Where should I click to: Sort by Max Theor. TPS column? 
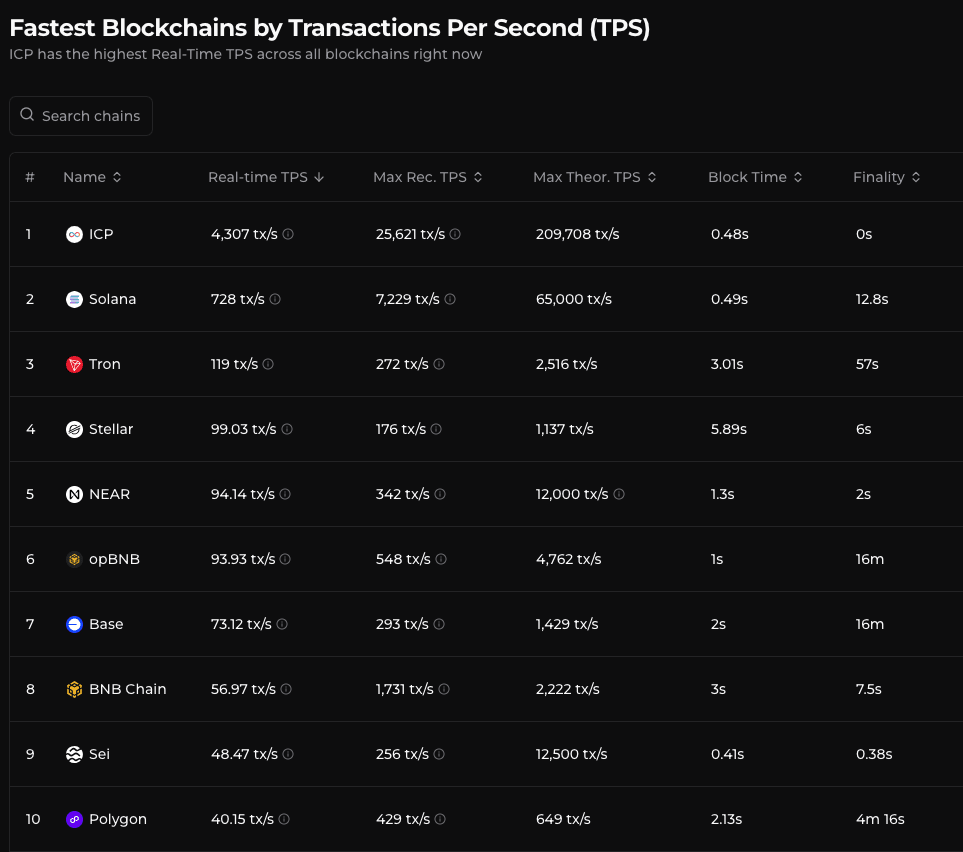pyautogui.click(x=594, y=177)
